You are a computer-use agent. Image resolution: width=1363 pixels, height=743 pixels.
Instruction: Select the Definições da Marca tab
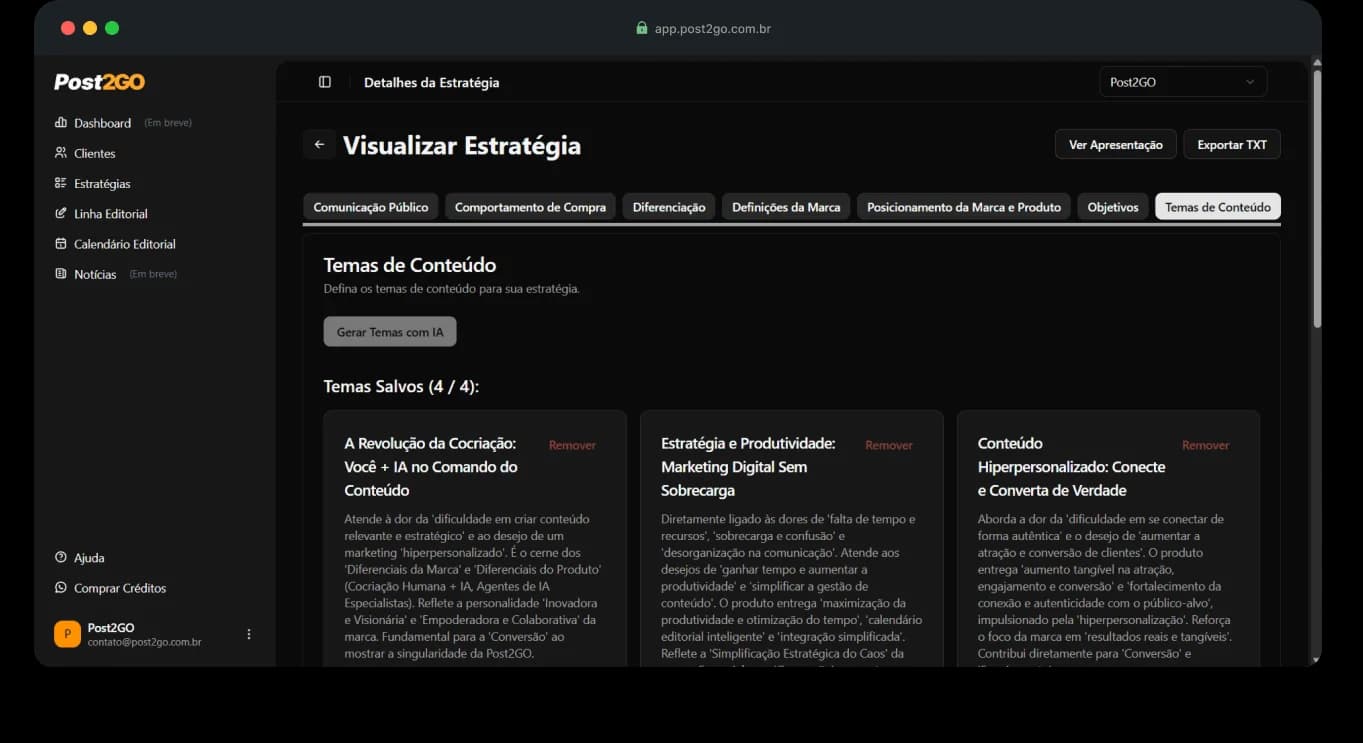786,207
